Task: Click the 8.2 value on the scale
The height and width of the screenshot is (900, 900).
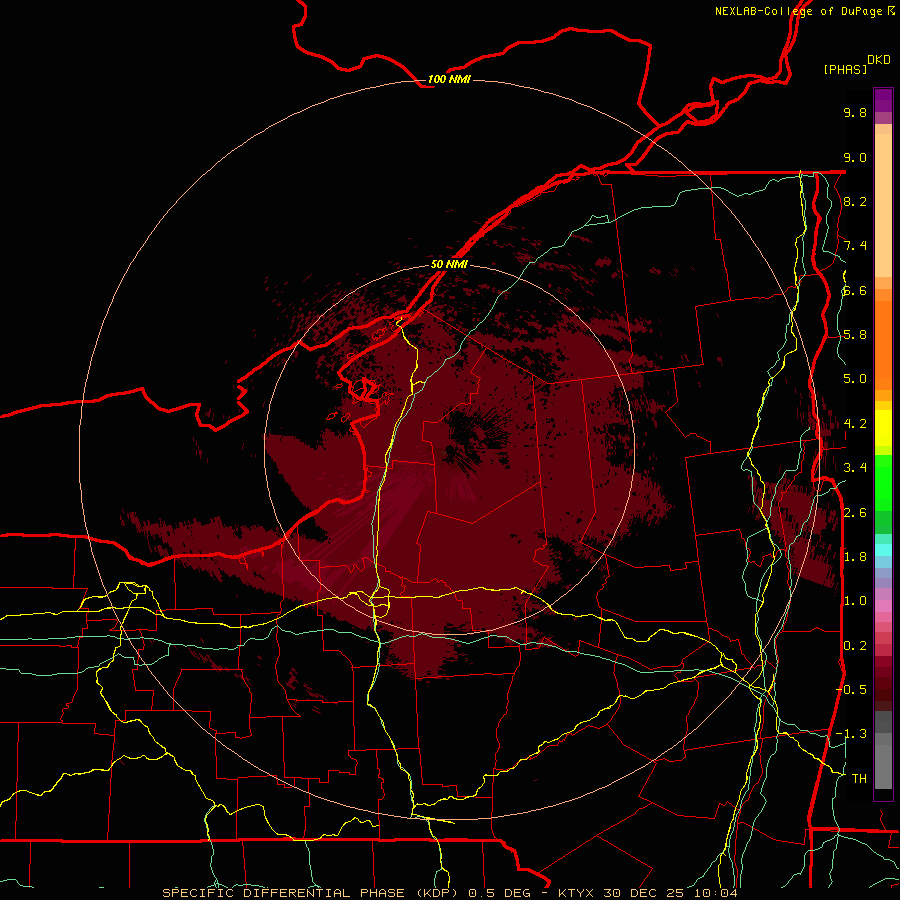Action: [x=855, y=201]
